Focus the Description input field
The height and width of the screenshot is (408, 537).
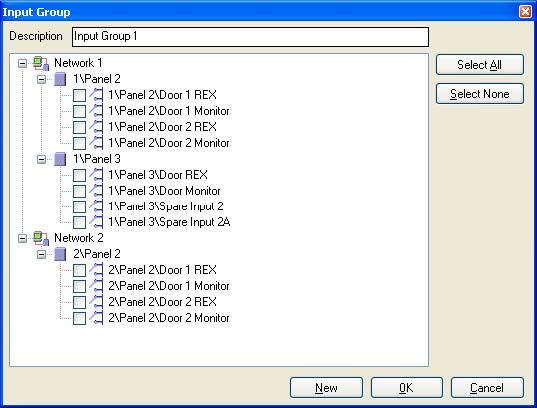coord(250,37)
